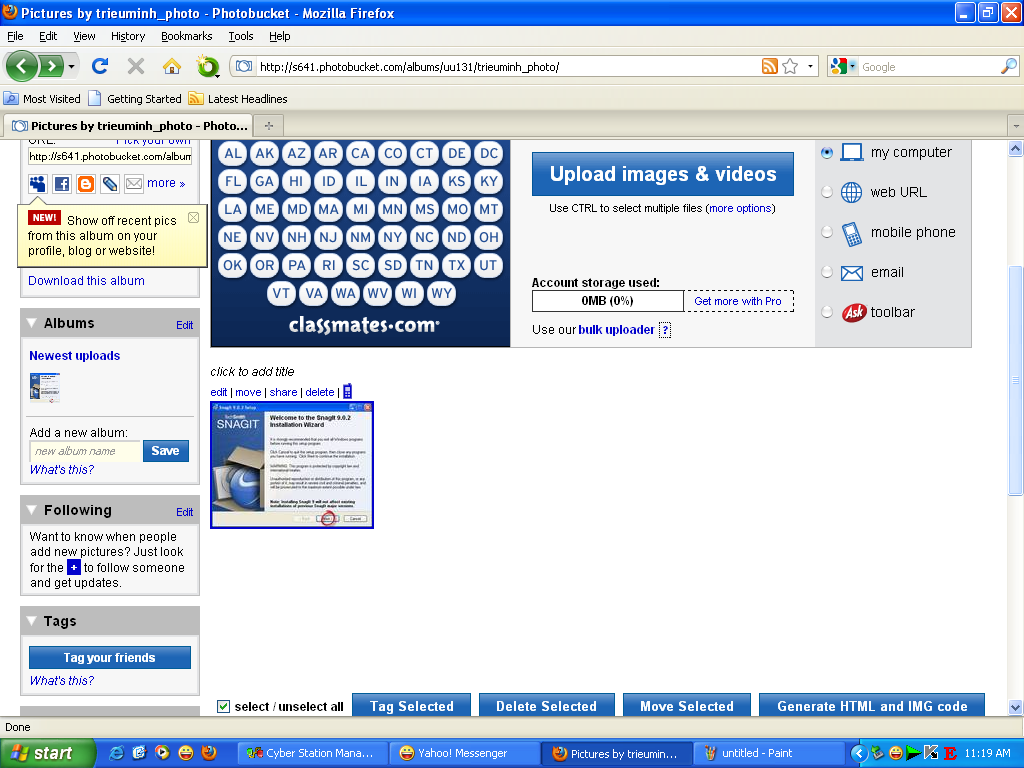Click the bulk uploader help question mark
1024x768 pixels.
tap(665, 330)
